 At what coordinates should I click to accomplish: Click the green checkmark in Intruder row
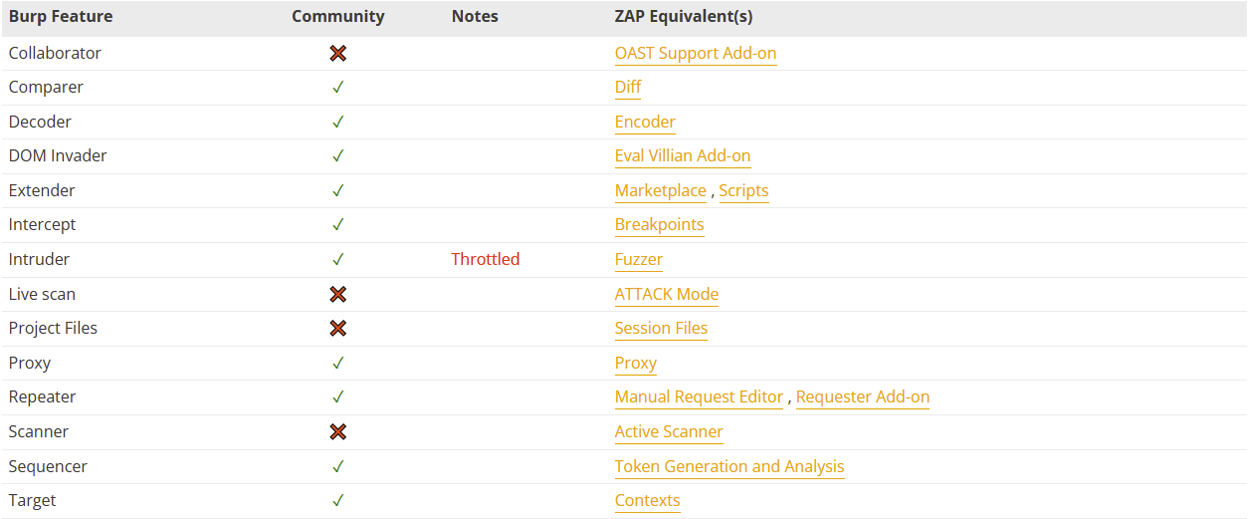pos(338,259)
